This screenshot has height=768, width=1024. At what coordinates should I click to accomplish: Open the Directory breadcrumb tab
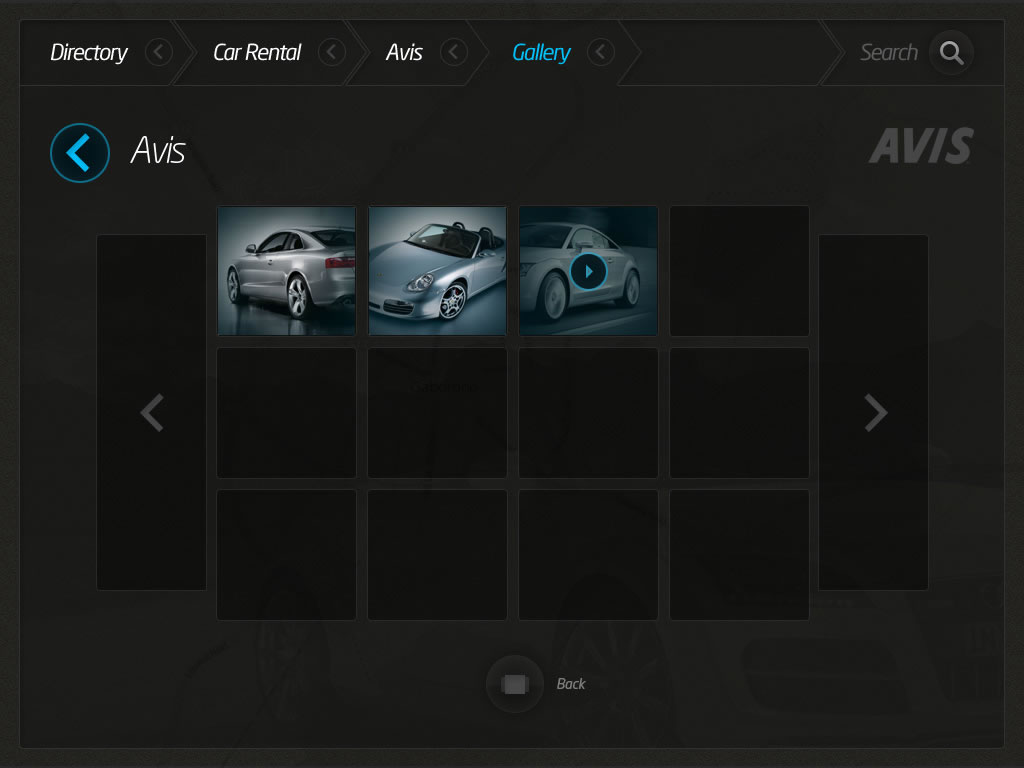[89, 53]
